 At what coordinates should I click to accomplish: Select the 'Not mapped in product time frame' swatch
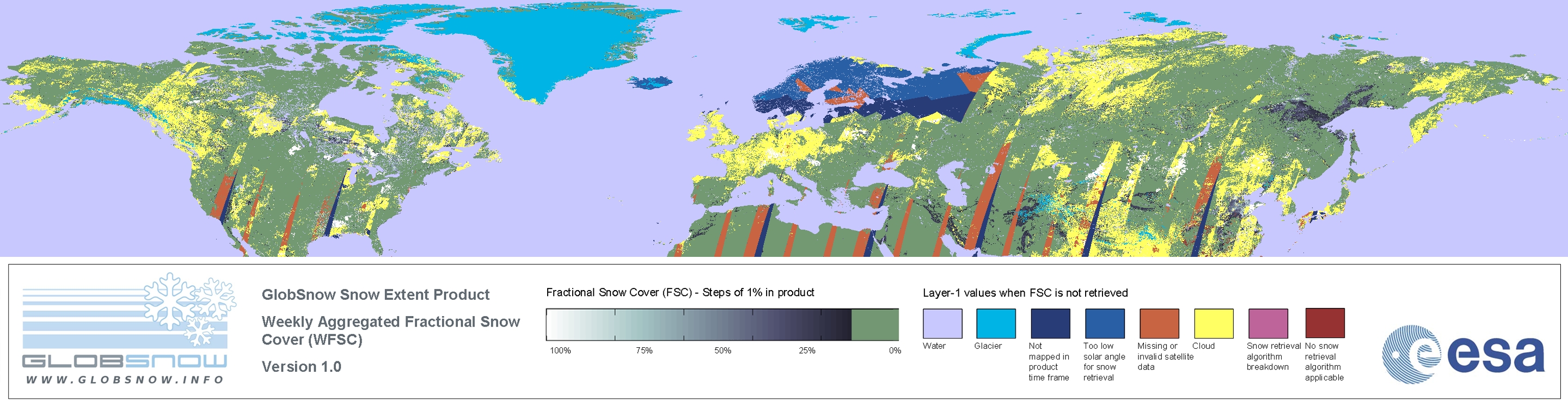1050,323
